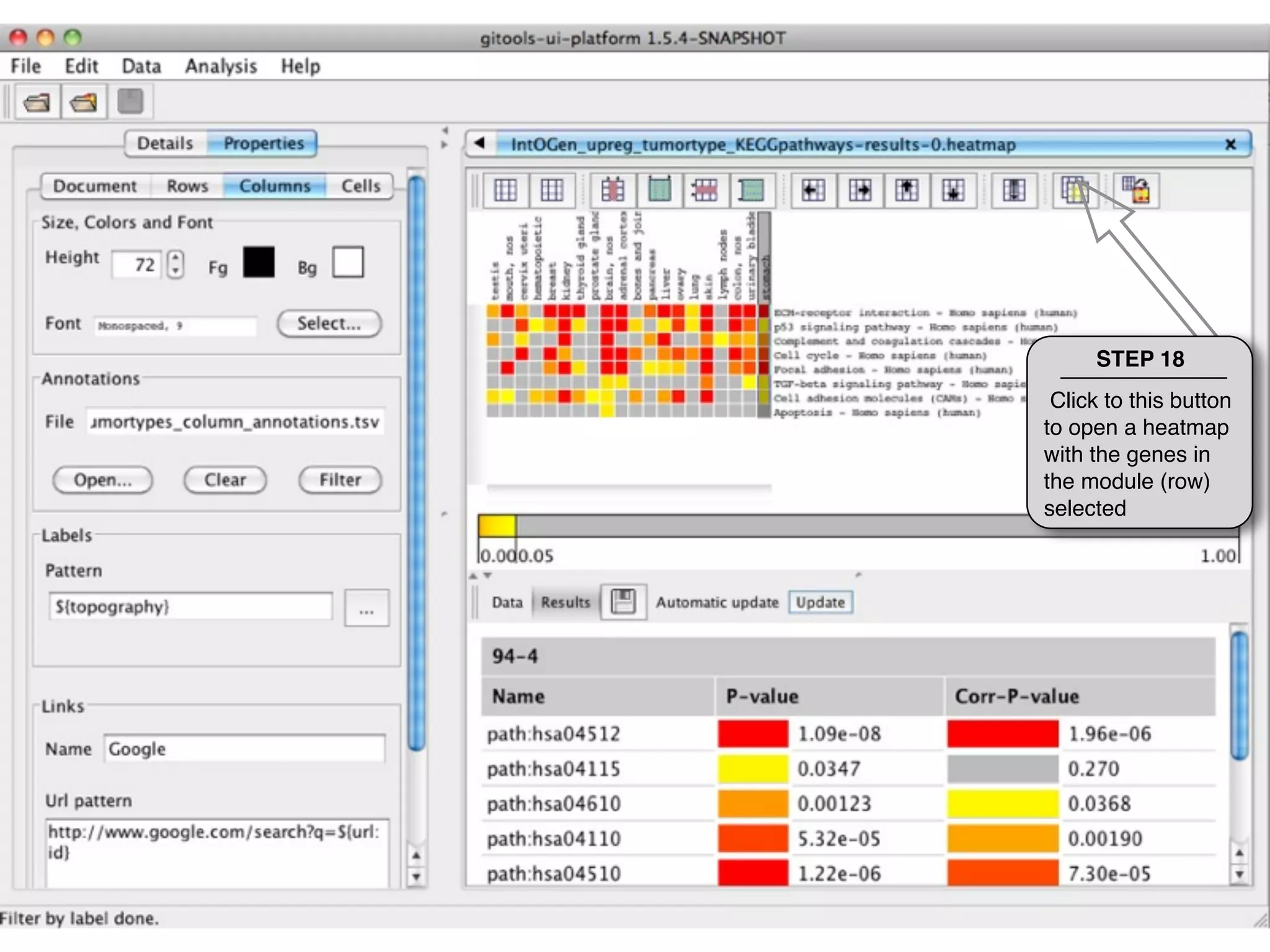Move selected columns left with left-arrow icon
The height and width of the screenshot is (952, 1270).
pos(813,190)
